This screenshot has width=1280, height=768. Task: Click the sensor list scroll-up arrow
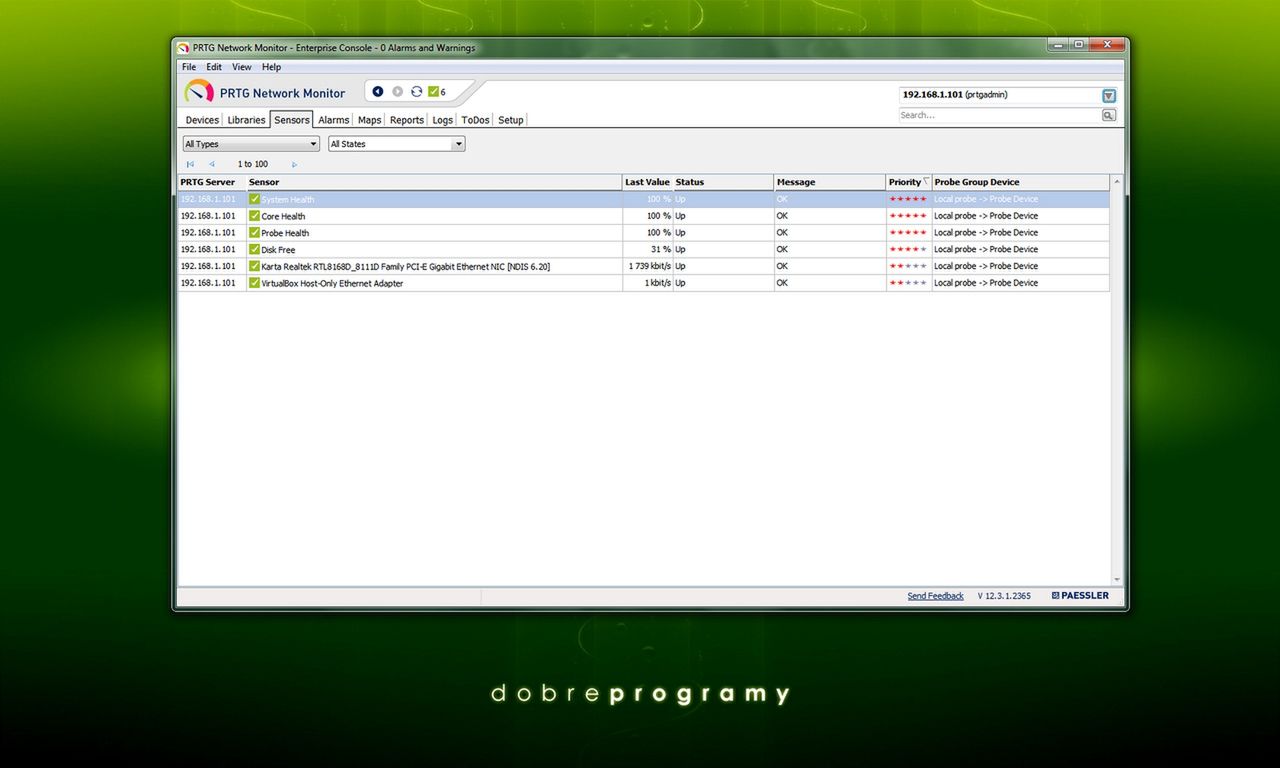tap(1117, 181)
